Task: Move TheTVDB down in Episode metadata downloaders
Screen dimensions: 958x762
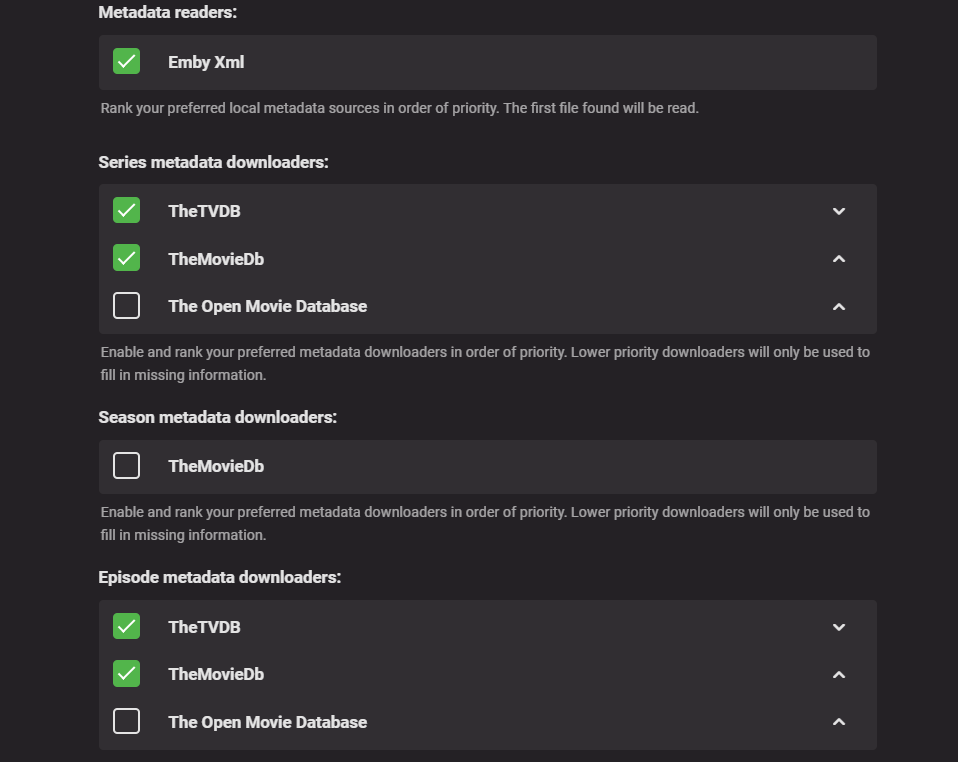Action: [839, 627]
